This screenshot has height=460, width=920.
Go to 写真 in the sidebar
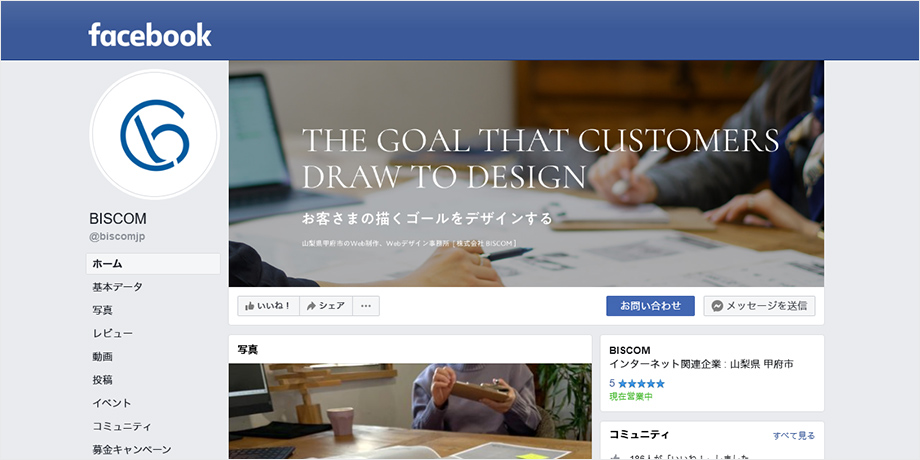102,310
